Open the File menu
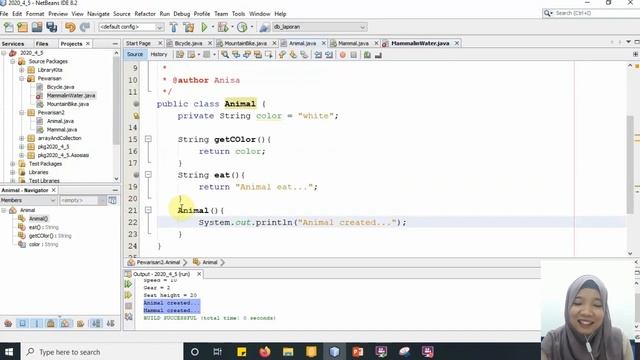640x360 pixels. [x=4, y=14]
